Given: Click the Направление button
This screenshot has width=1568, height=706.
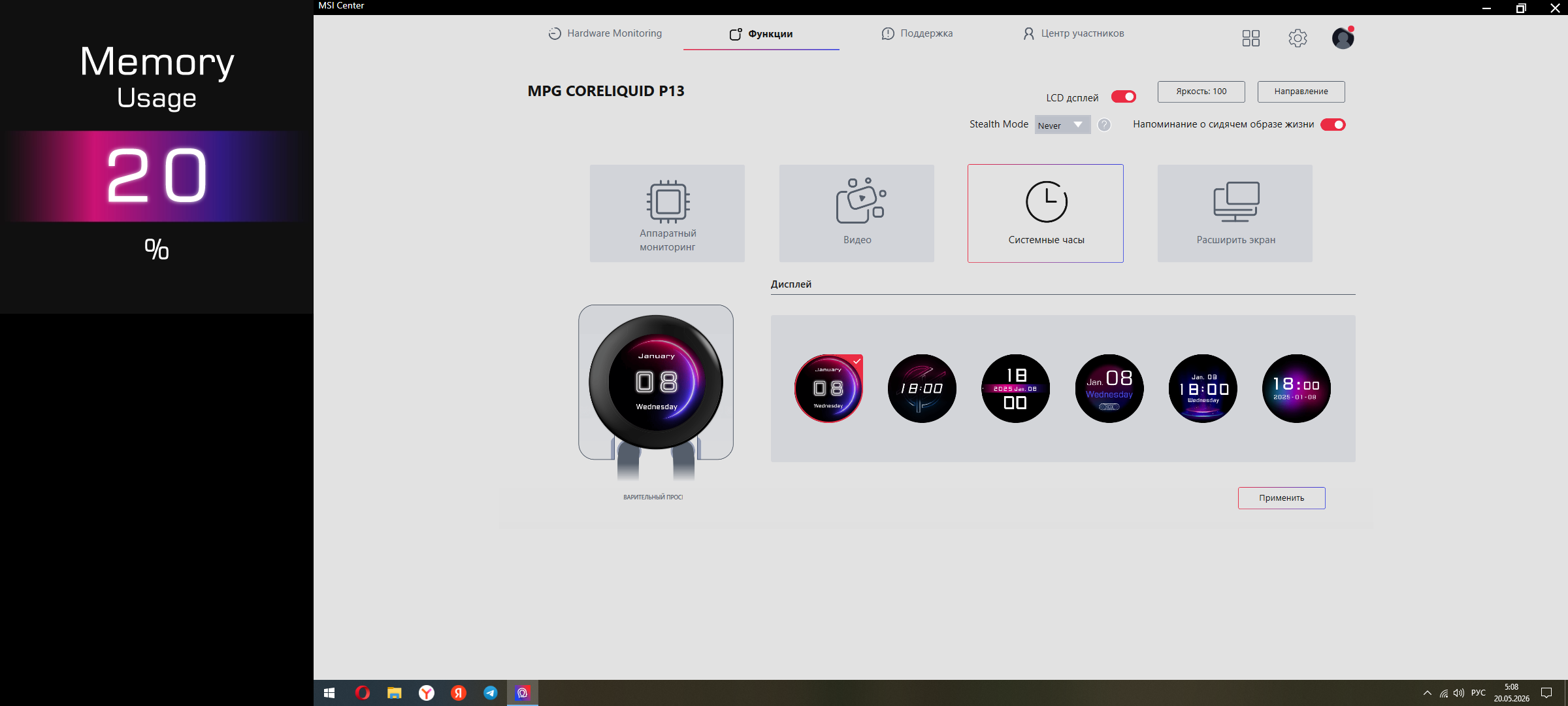Looking at the screenshot, I should [x=1301, y=92].
